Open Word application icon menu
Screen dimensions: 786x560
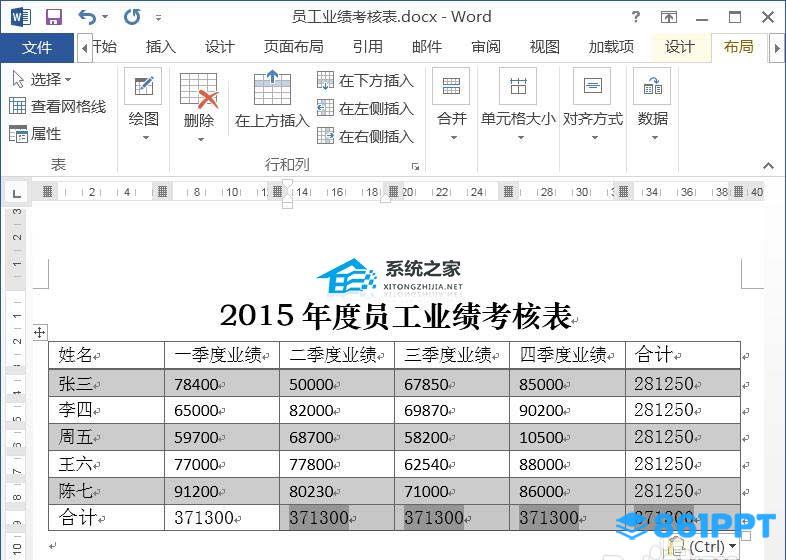21,18
